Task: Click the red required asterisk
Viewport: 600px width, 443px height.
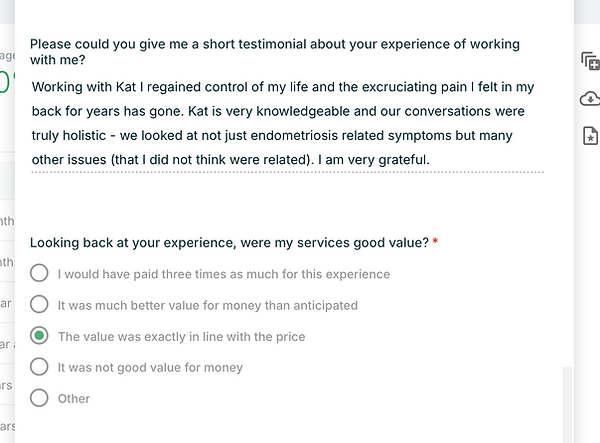Action: [x=436, y=243]
